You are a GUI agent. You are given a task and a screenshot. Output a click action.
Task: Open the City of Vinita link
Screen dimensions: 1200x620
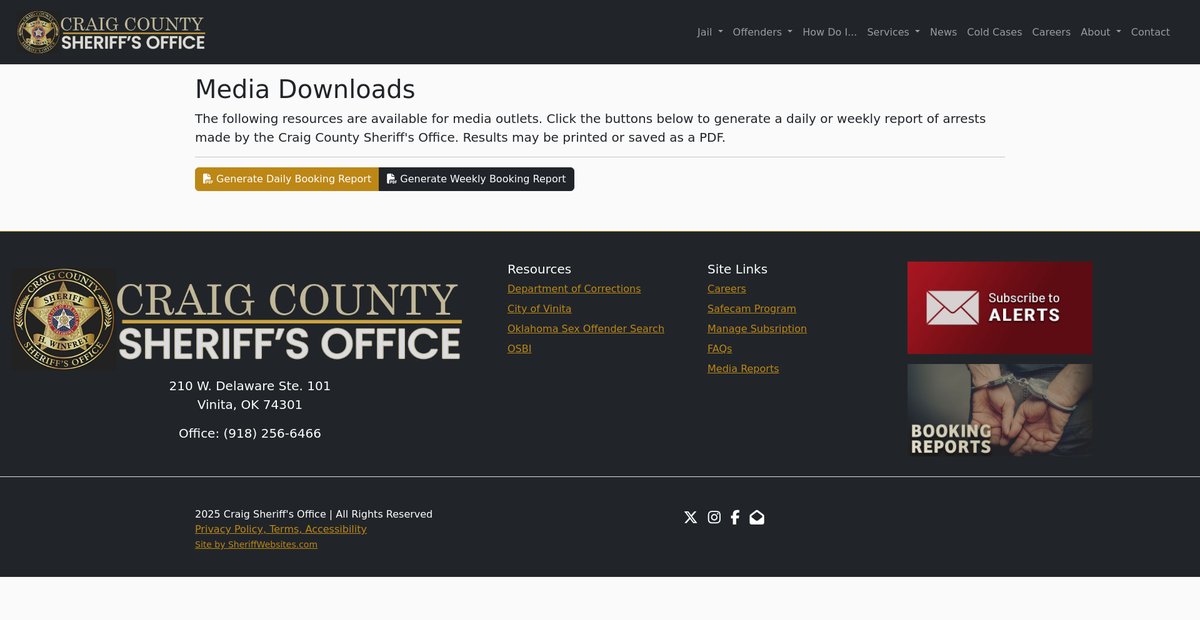click(x=539, y=309)
